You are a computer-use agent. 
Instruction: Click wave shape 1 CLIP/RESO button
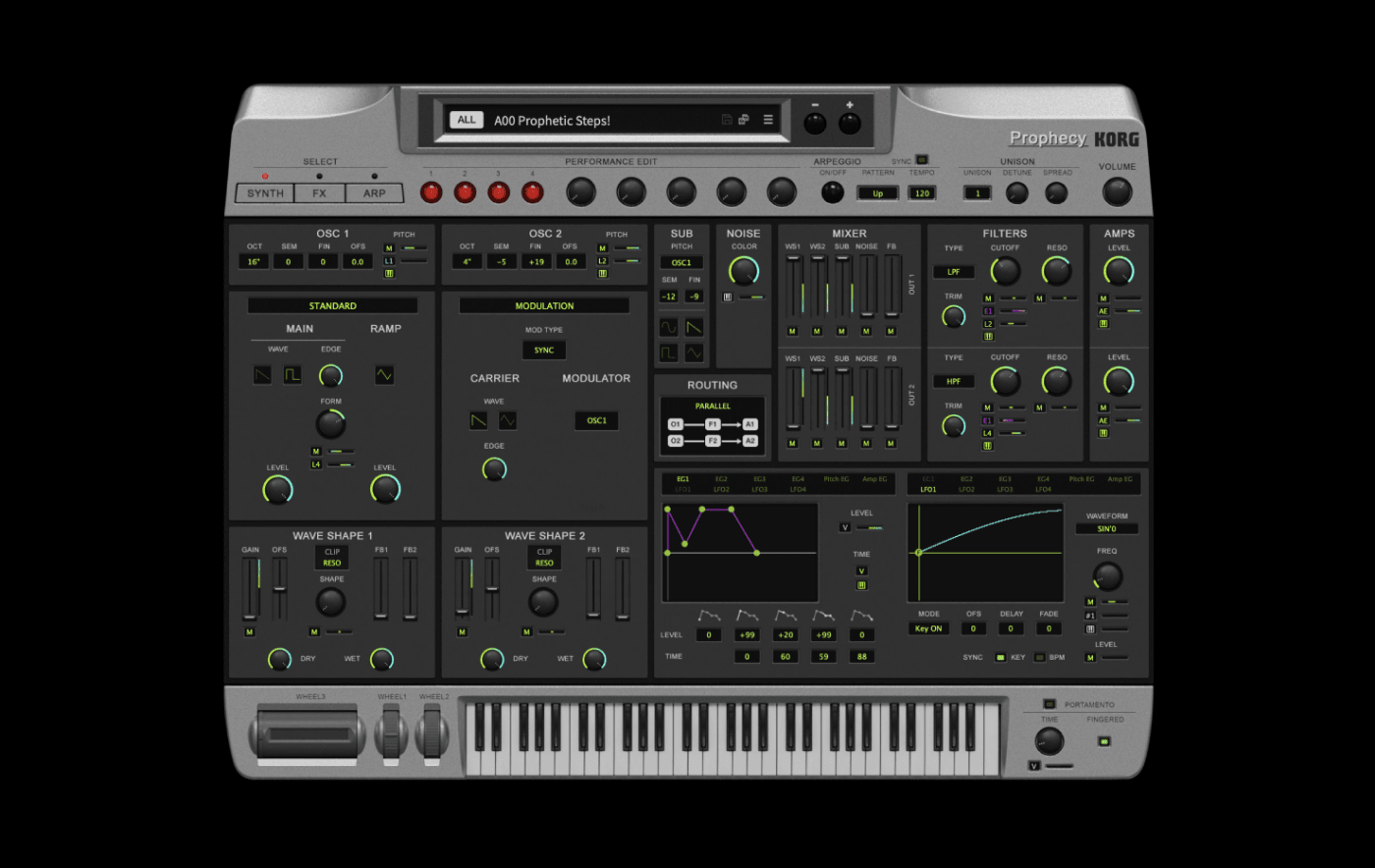coord(332,557)
